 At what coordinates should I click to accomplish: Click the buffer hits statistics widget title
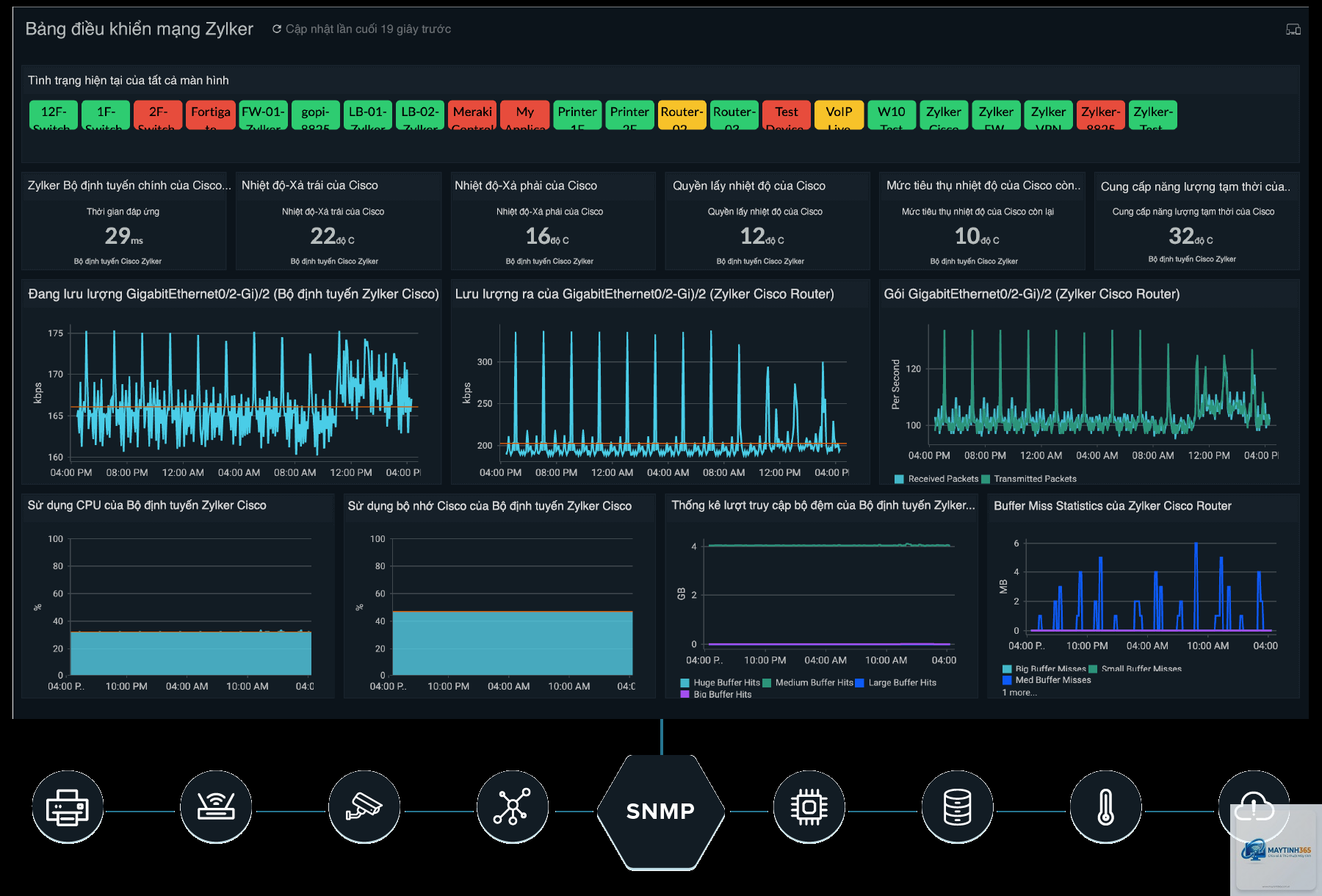tap(823, 505)
